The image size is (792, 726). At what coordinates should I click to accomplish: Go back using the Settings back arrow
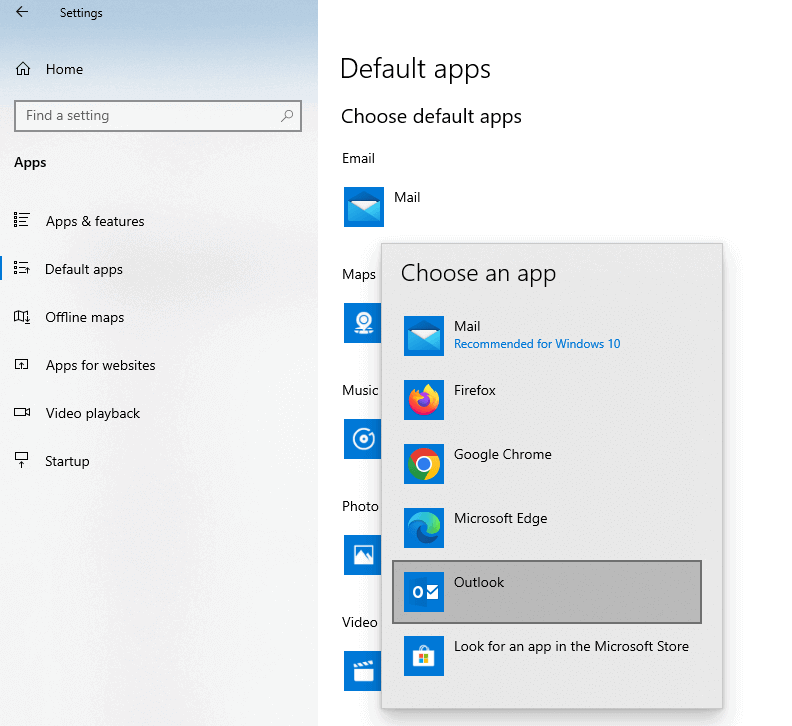click(x=22, y=13)
